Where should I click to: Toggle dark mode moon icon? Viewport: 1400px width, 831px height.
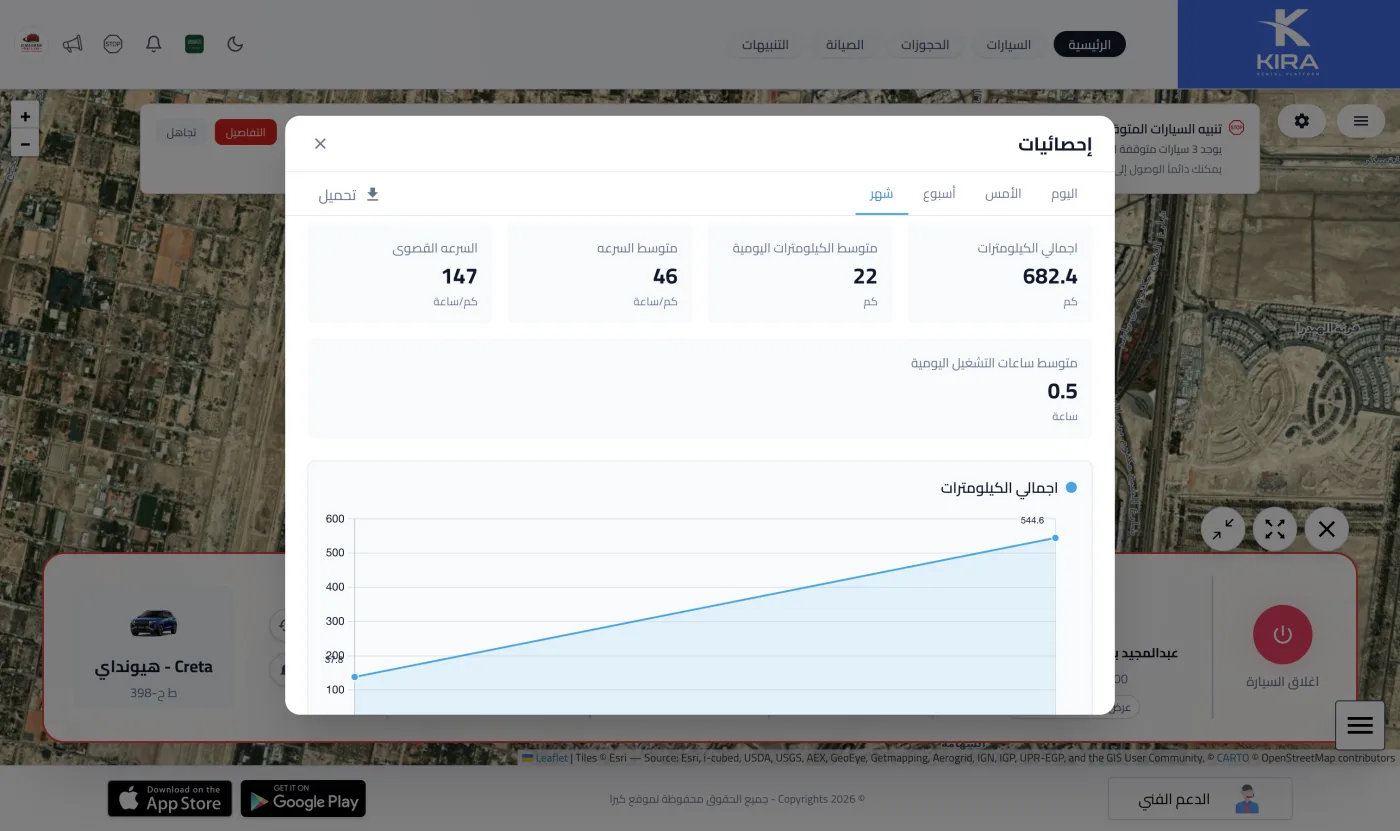point(235,44)
